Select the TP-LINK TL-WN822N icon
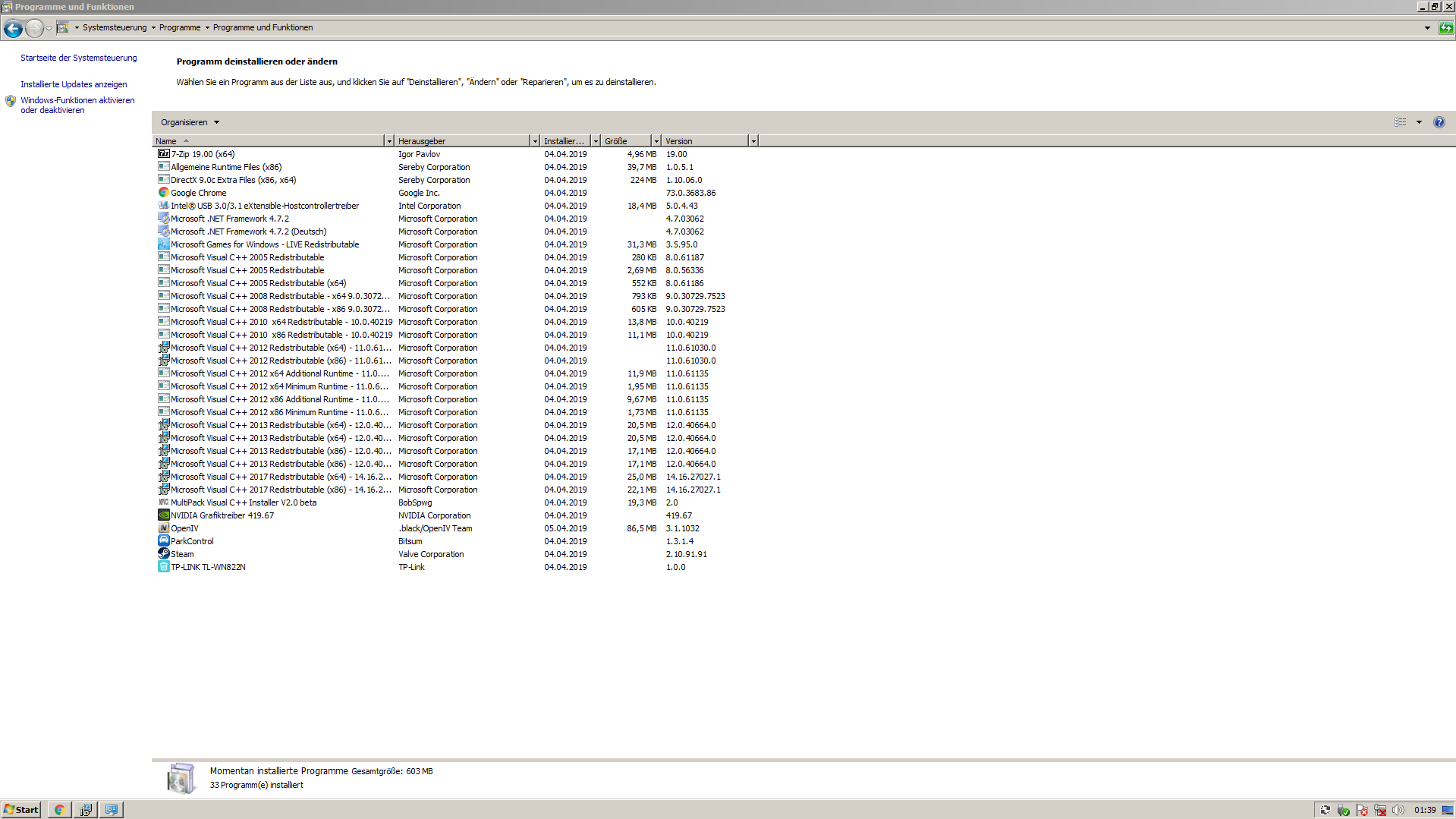Screen dimensions: 1456x819 coord(163,567)
